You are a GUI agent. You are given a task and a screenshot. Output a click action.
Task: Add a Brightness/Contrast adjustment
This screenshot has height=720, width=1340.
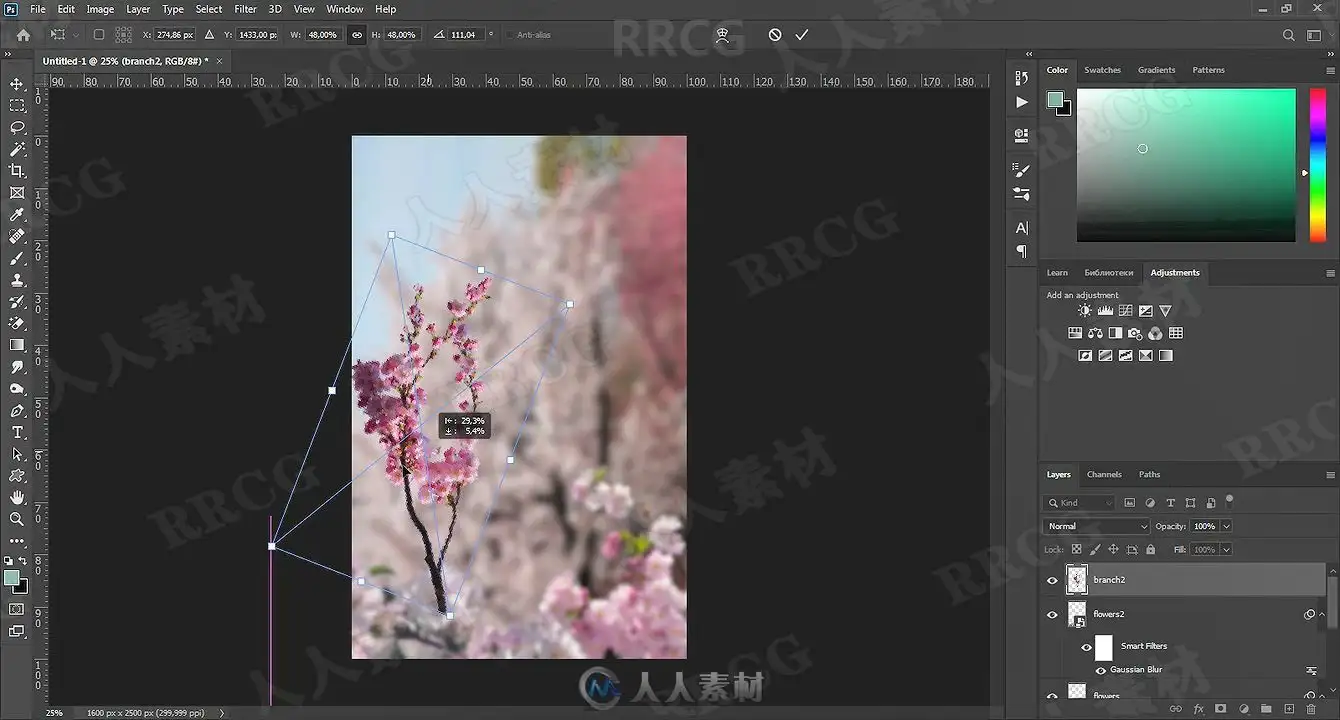tap(1085, 311)
